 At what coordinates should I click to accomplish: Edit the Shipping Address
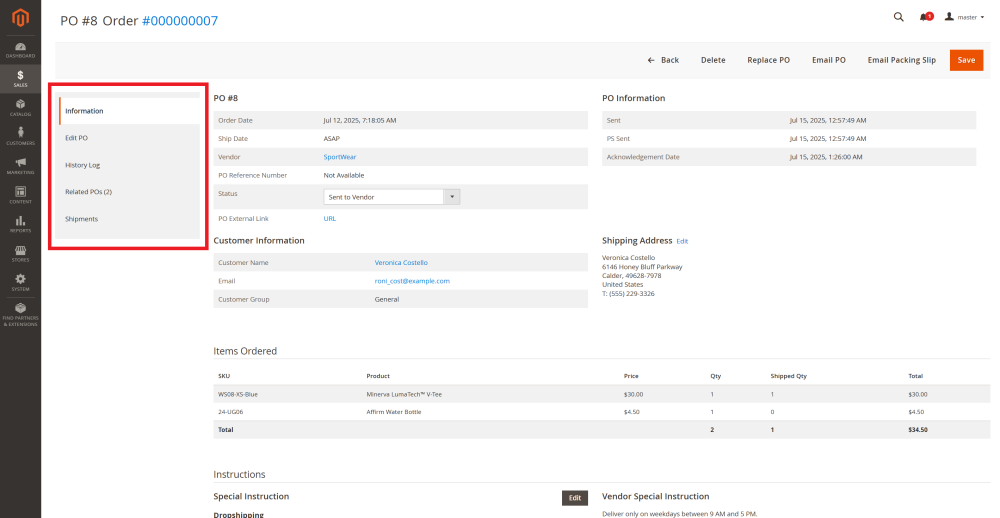point(682,242)
